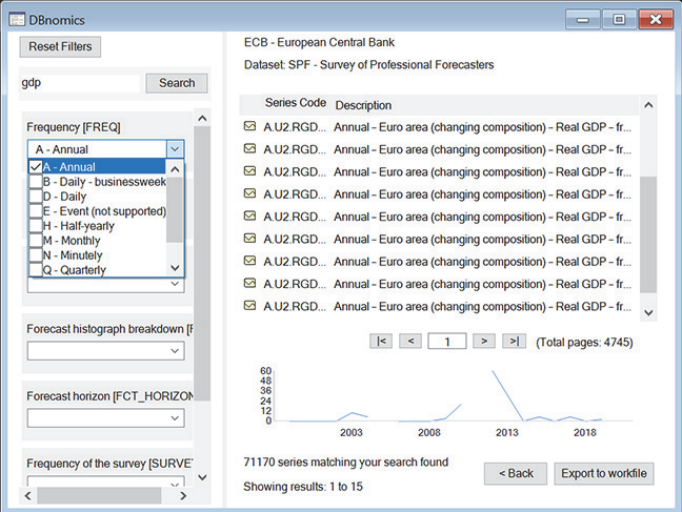Click the results list scroll-up arrow
Screen dimensions: 682x512
(x=648, y=105)
